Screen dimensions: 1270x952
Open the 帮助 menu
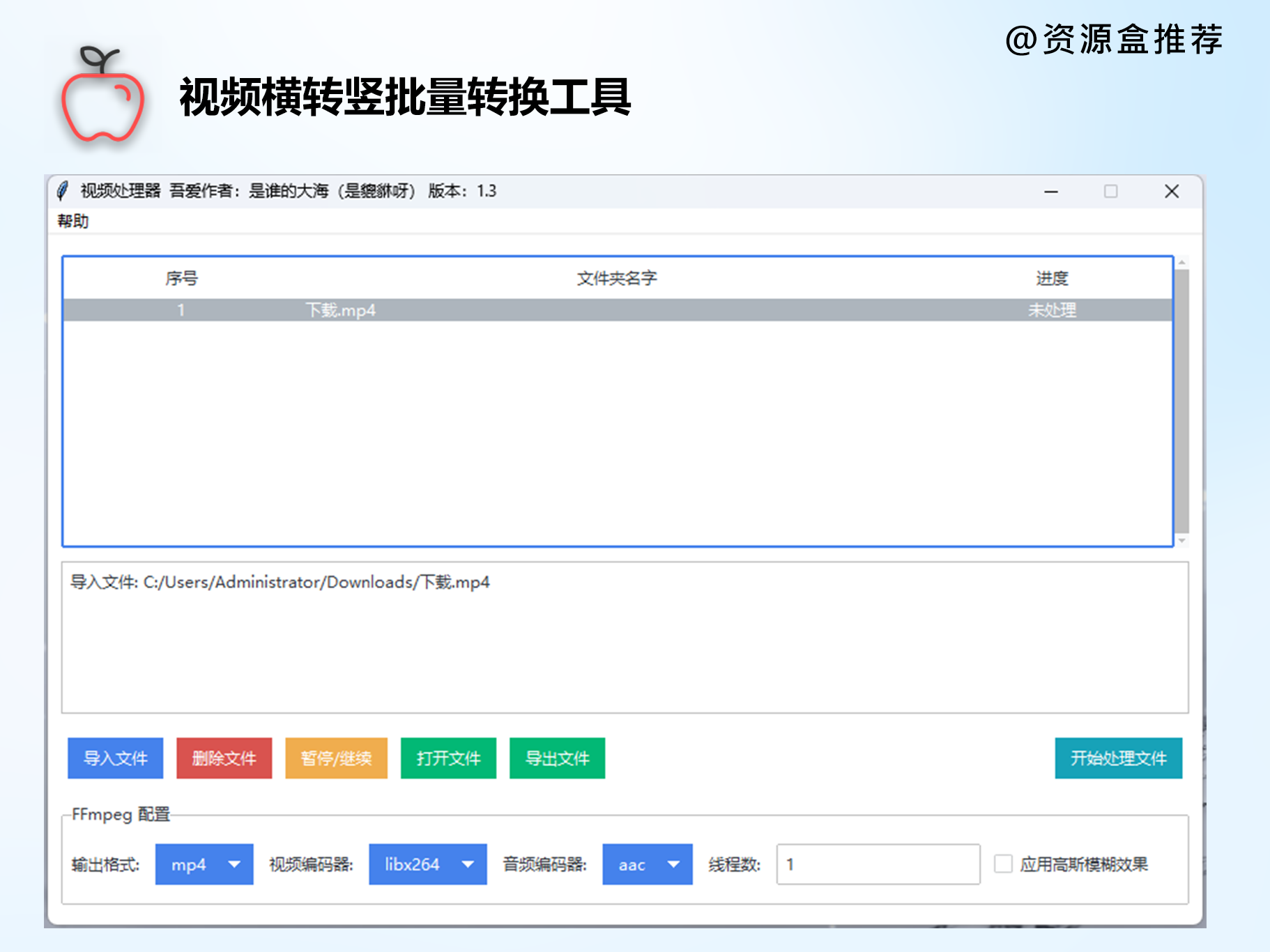click(x=72, y=221)
